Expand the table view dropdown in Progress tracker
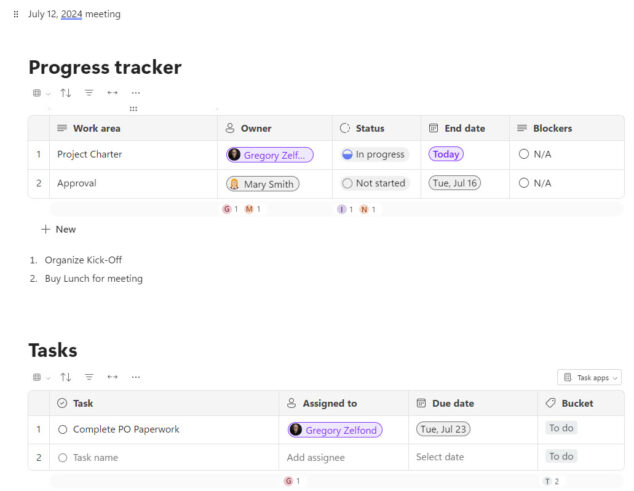634x491 pixels. (x=41, y=93)
